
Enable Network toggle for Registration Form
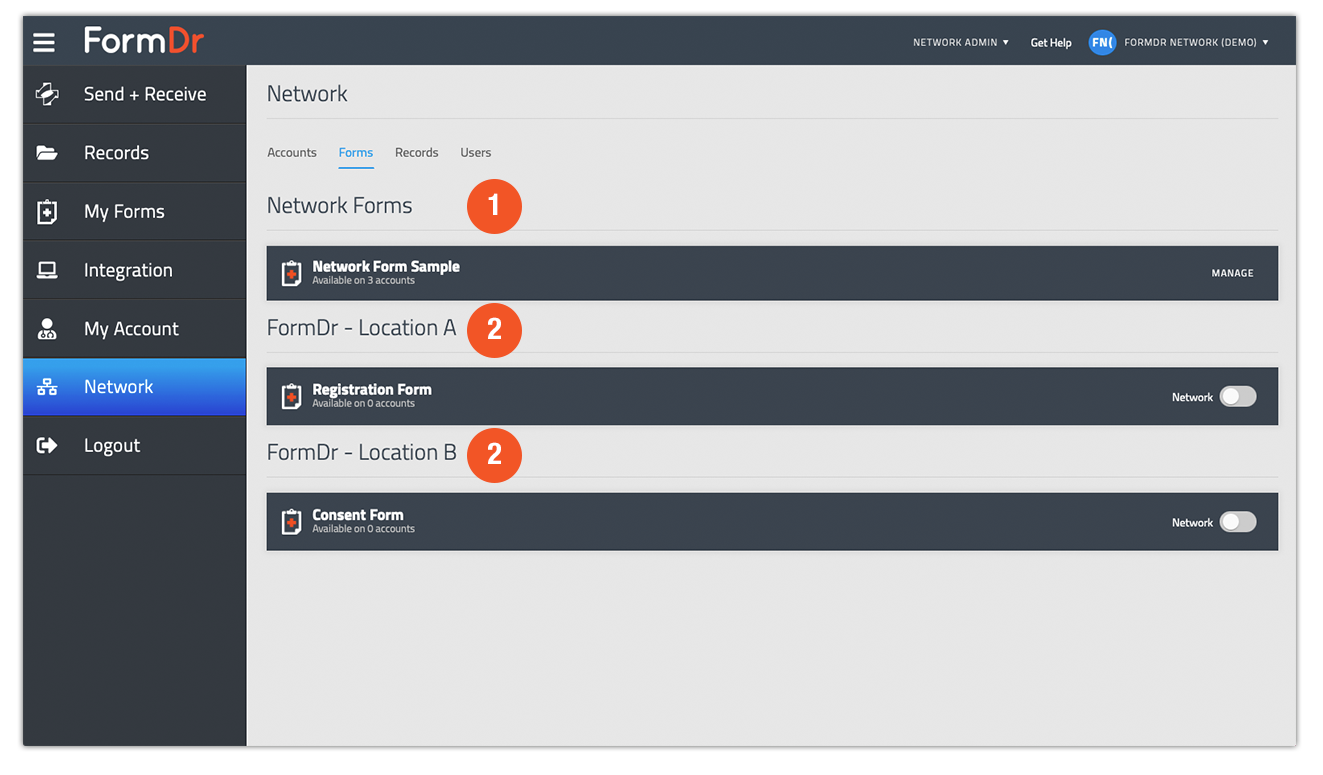1237,396
